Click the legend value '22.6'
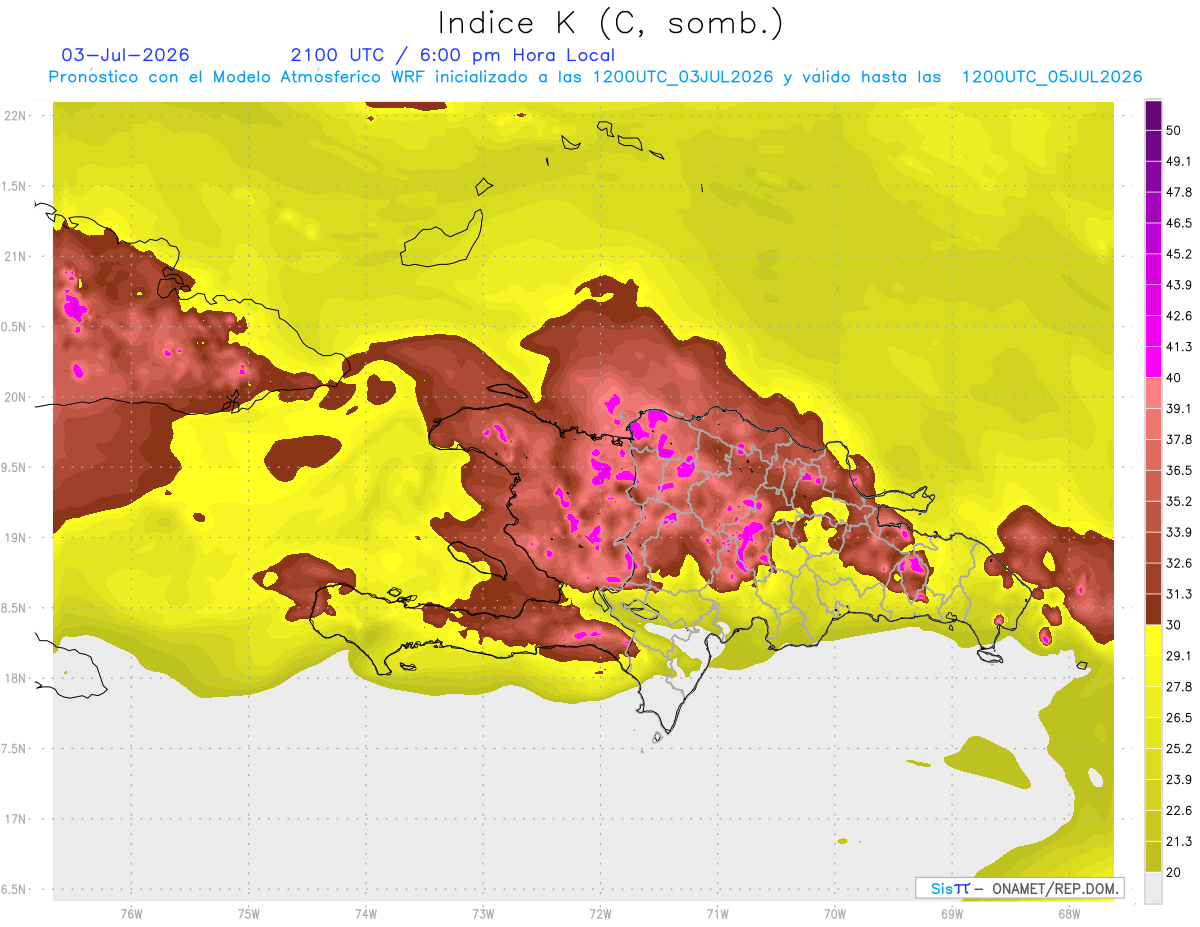 [x=1179, y=811]
